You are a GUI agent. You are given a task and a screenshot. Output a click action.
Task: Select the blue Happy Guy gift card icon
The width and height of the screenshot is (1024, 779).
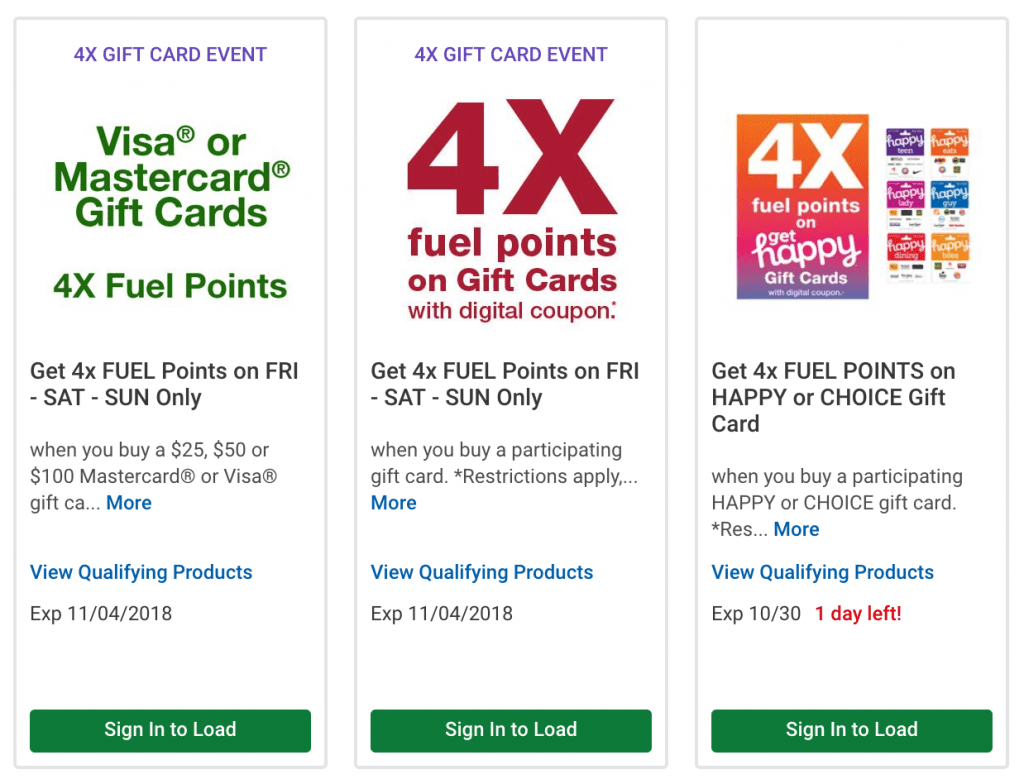coord(950,204)
